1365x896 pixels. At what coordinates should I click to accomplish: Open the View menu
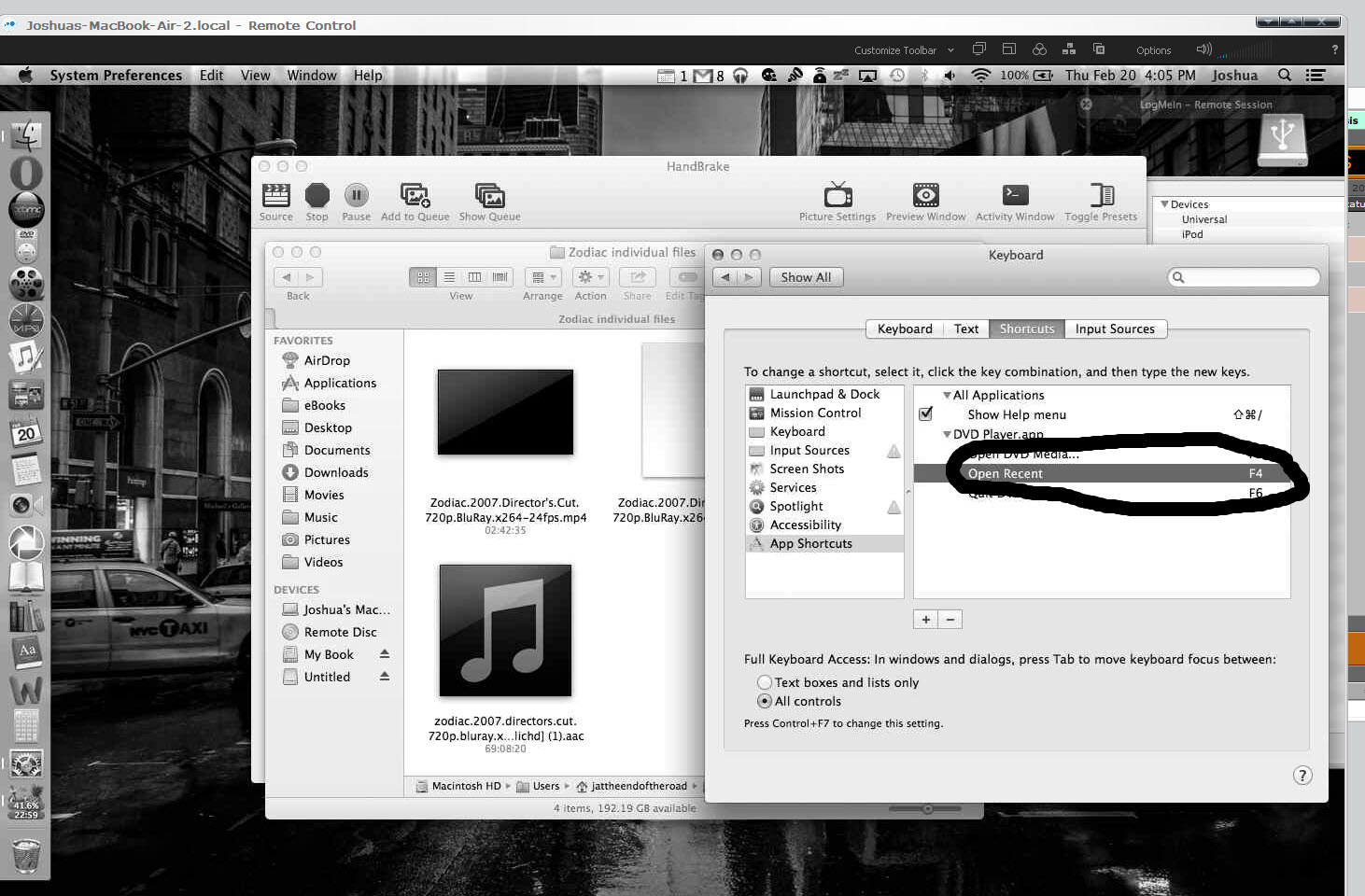pos(255,75)
